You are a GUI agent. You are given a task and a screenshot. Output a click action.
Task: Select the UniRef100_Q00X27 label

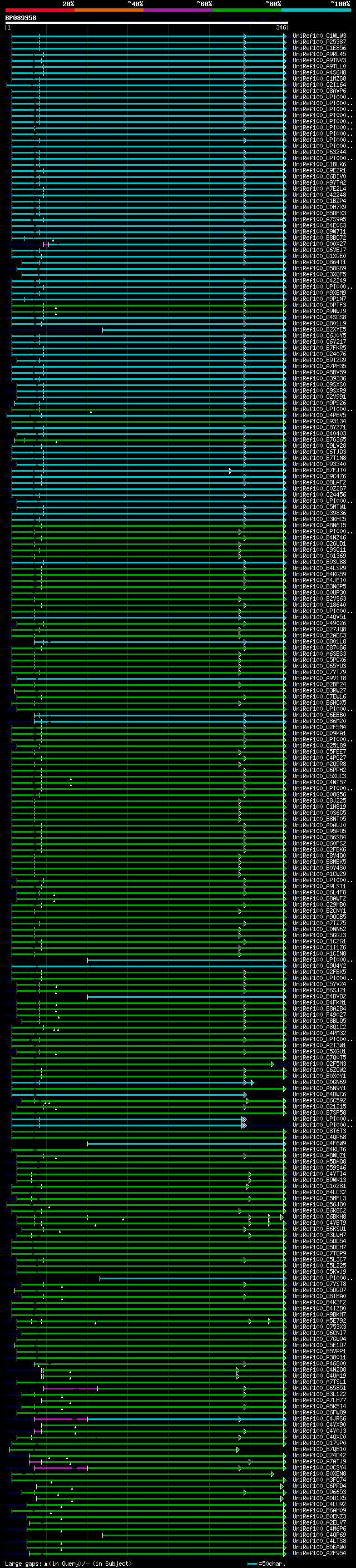pos(319,244)
